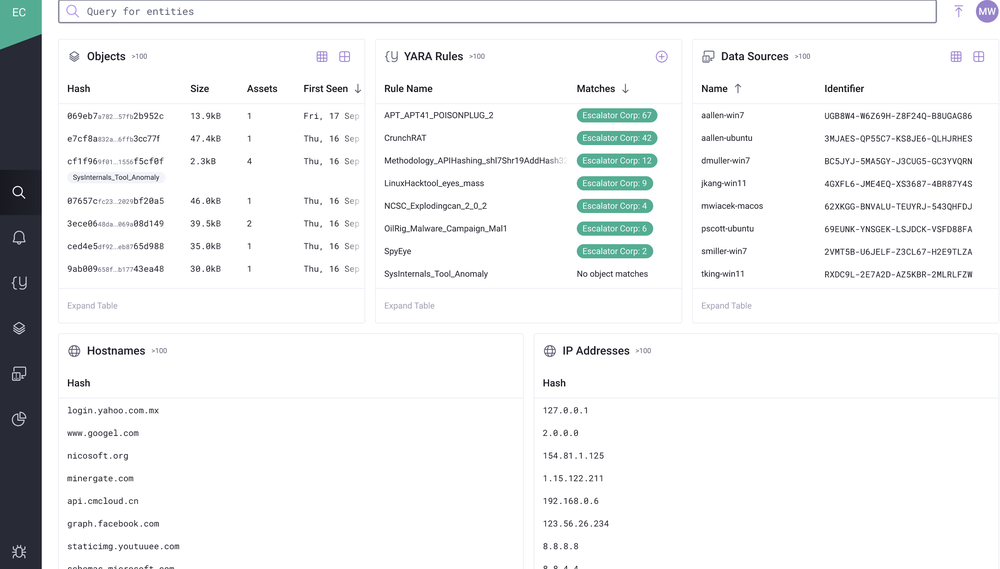Open object hash 07657c...bf20a5
The width and height of the screenshot is (1000, 569).
[115, 201]
